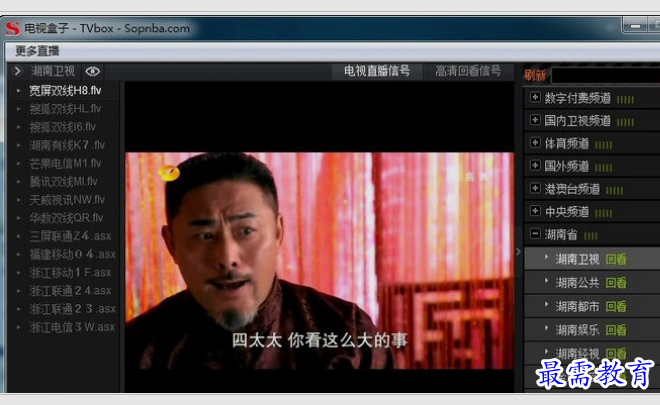Click the search field next to 刷新
Viewport: 660px width, 405px height.
pyautogui.click(x=605, y=76)
